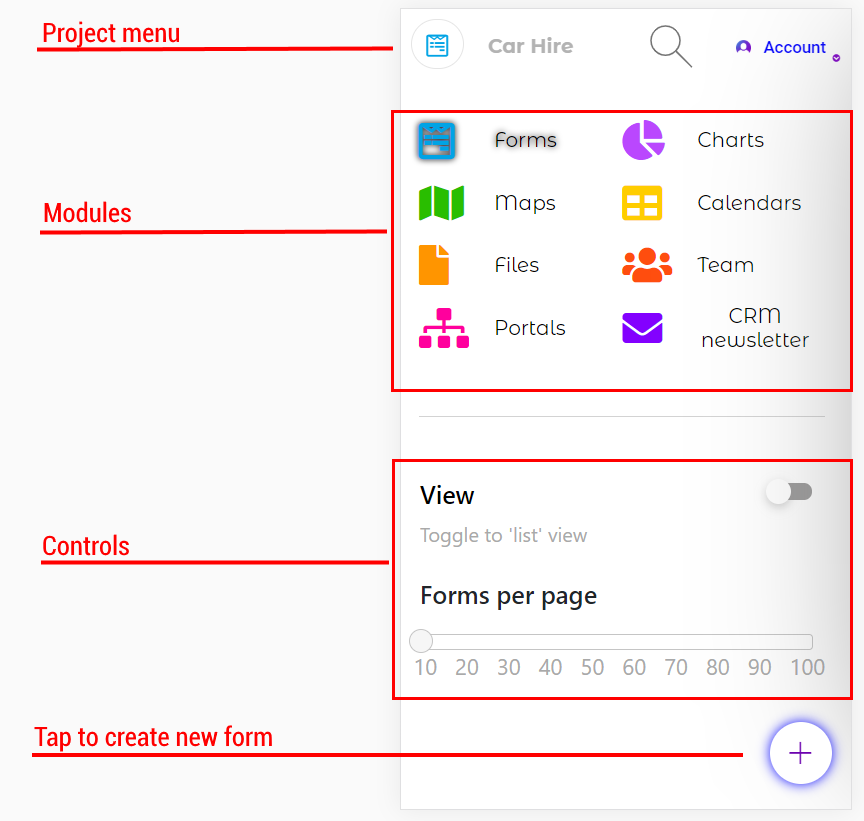
Task: Click the CRM newsletter text
Action: [755, 328]
